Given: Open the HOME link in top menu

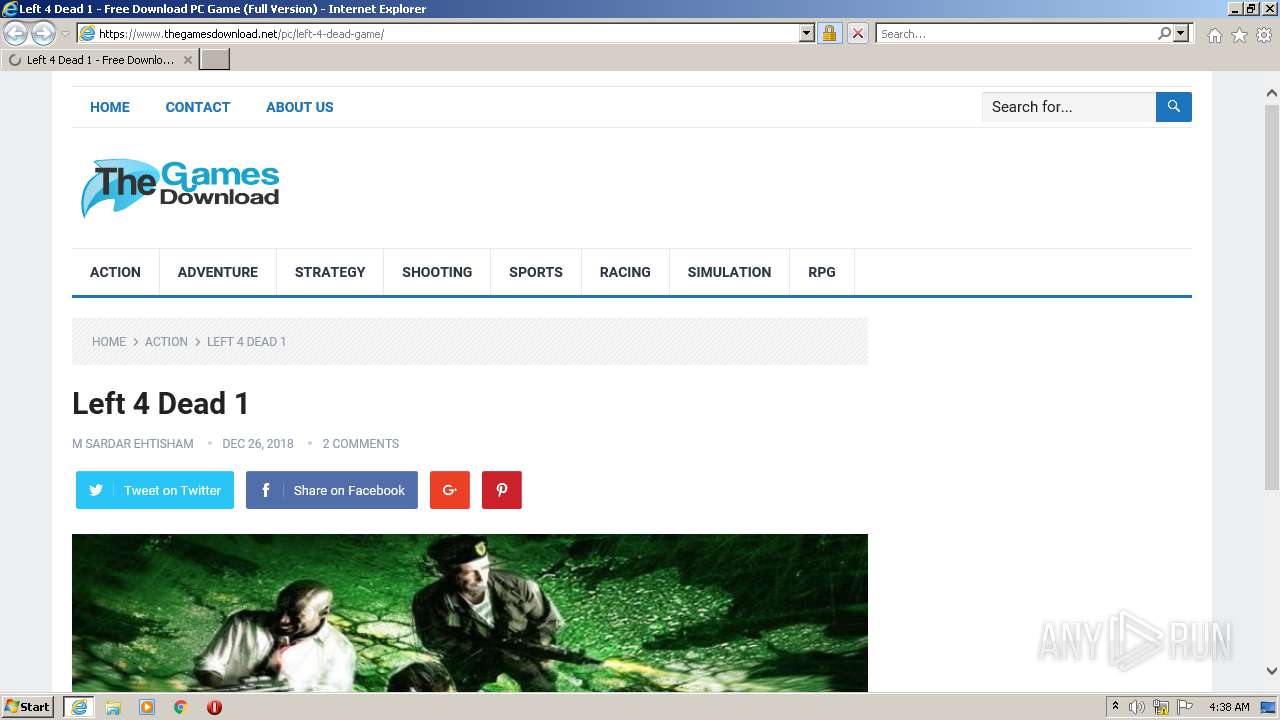Looking at the screenshot, I should 110,107.
